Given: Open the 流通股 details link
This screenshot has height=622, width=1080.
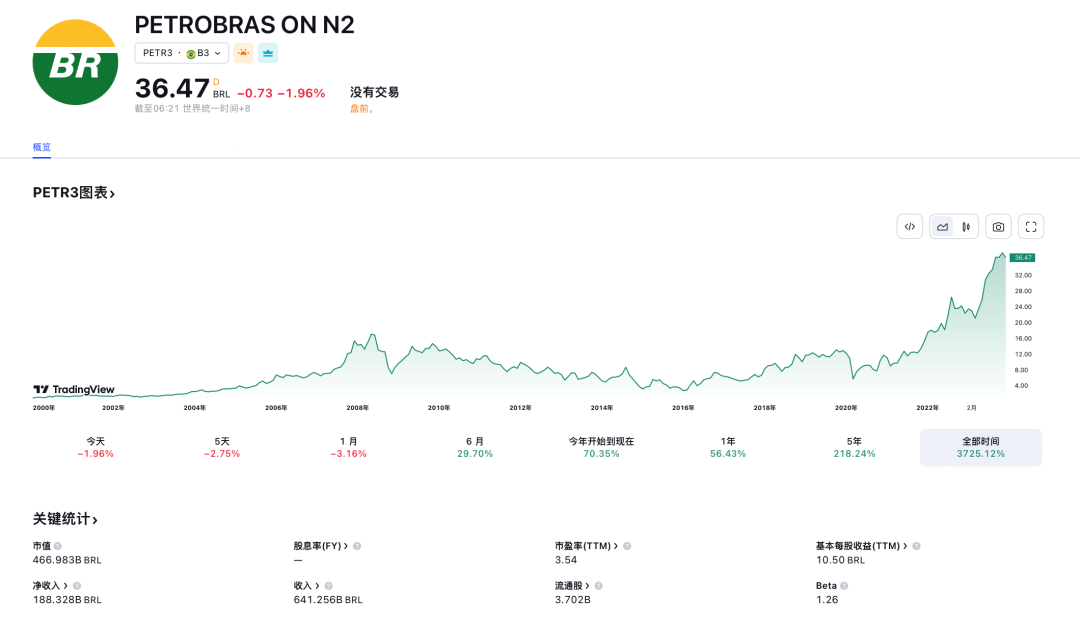Looking at the screenshot, I should pyautogui.click(x=572, y=585).
